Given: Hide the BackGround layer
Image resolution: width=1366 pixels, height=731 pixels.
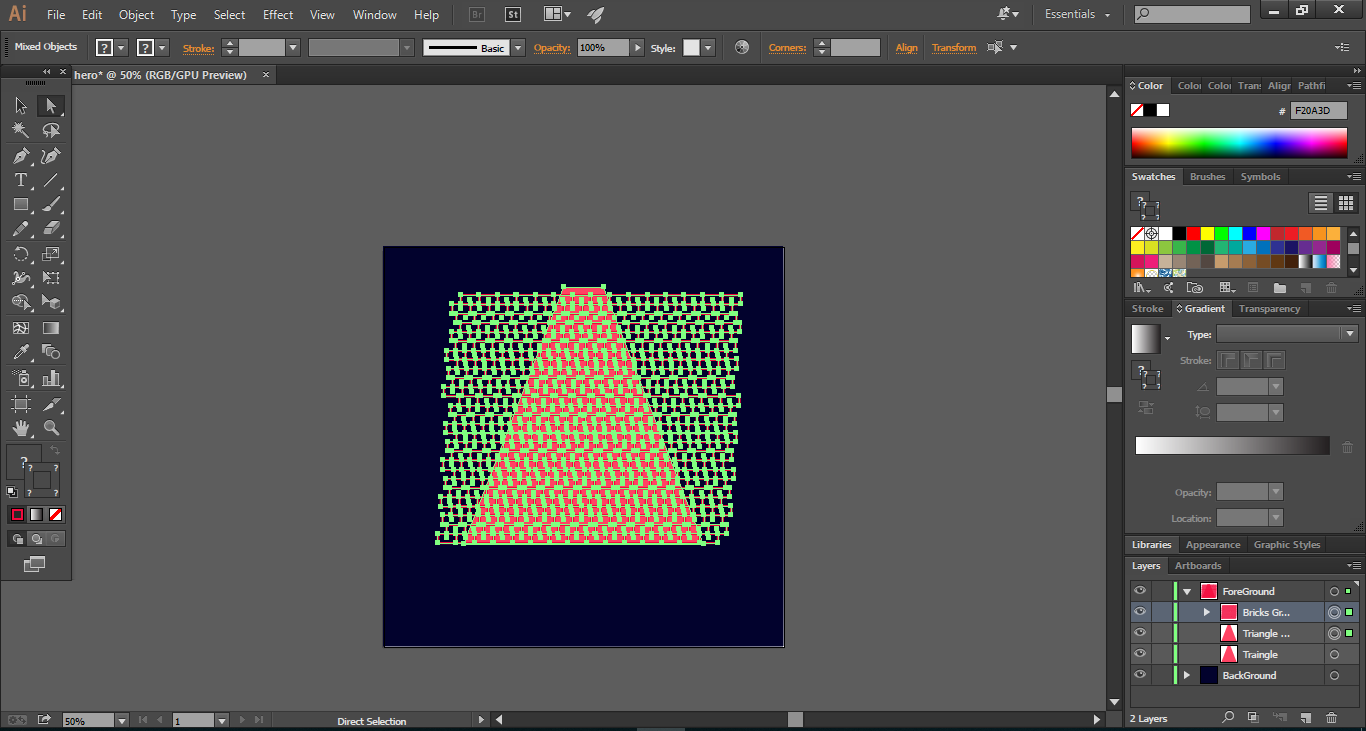Looking at the screenshot, I should (x=1139, y=674).
